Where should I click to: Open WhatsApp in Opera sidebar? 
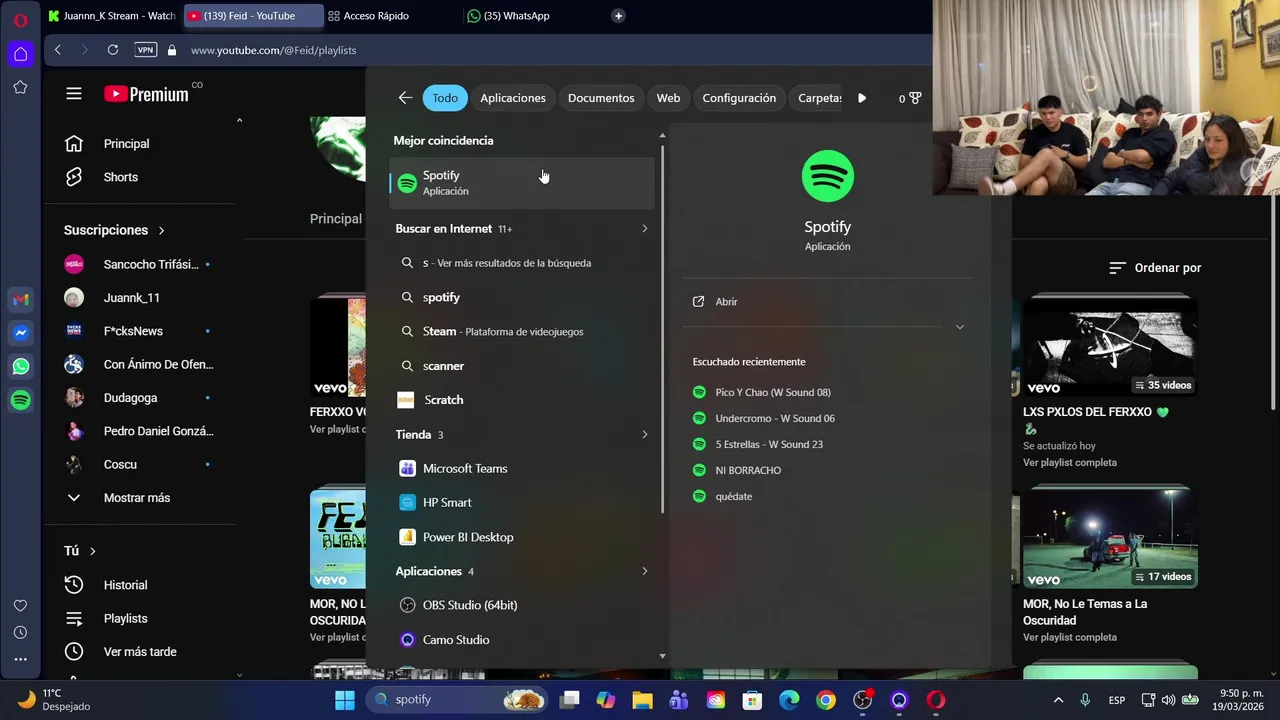click(x=21, y=367)
